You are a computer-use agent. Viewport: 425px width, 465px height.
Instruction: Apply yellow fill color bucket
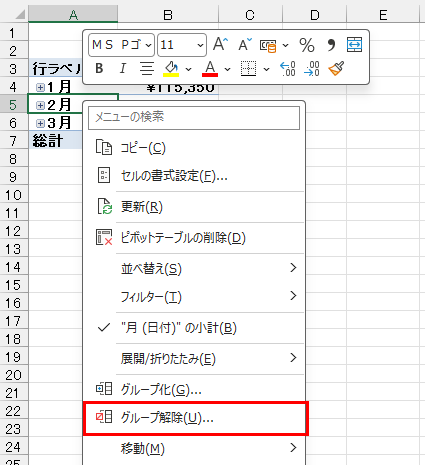point(171,69)
